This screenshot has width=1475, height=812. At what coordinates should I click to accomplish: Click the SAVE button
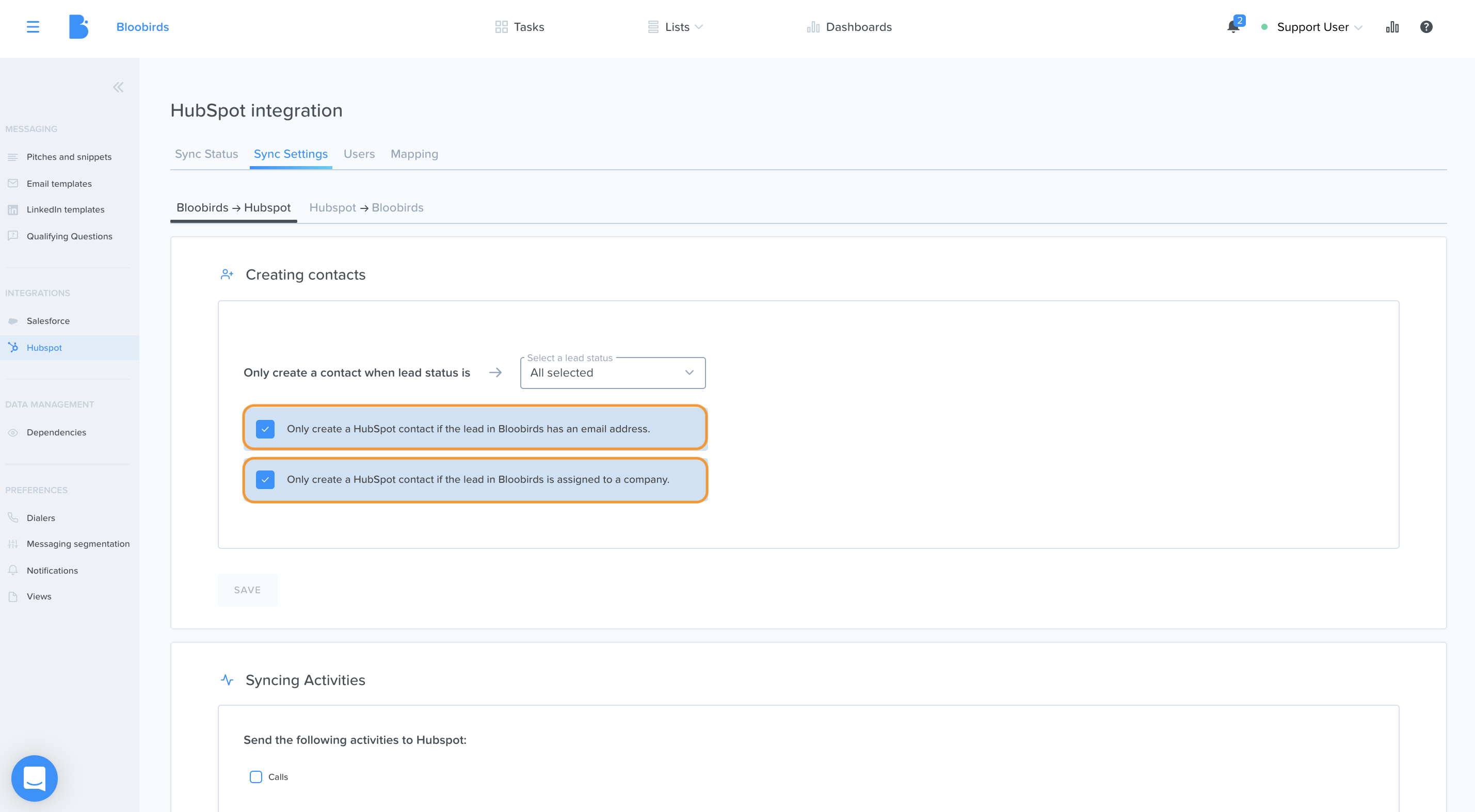pyautogui.click(x=247, y=590)
